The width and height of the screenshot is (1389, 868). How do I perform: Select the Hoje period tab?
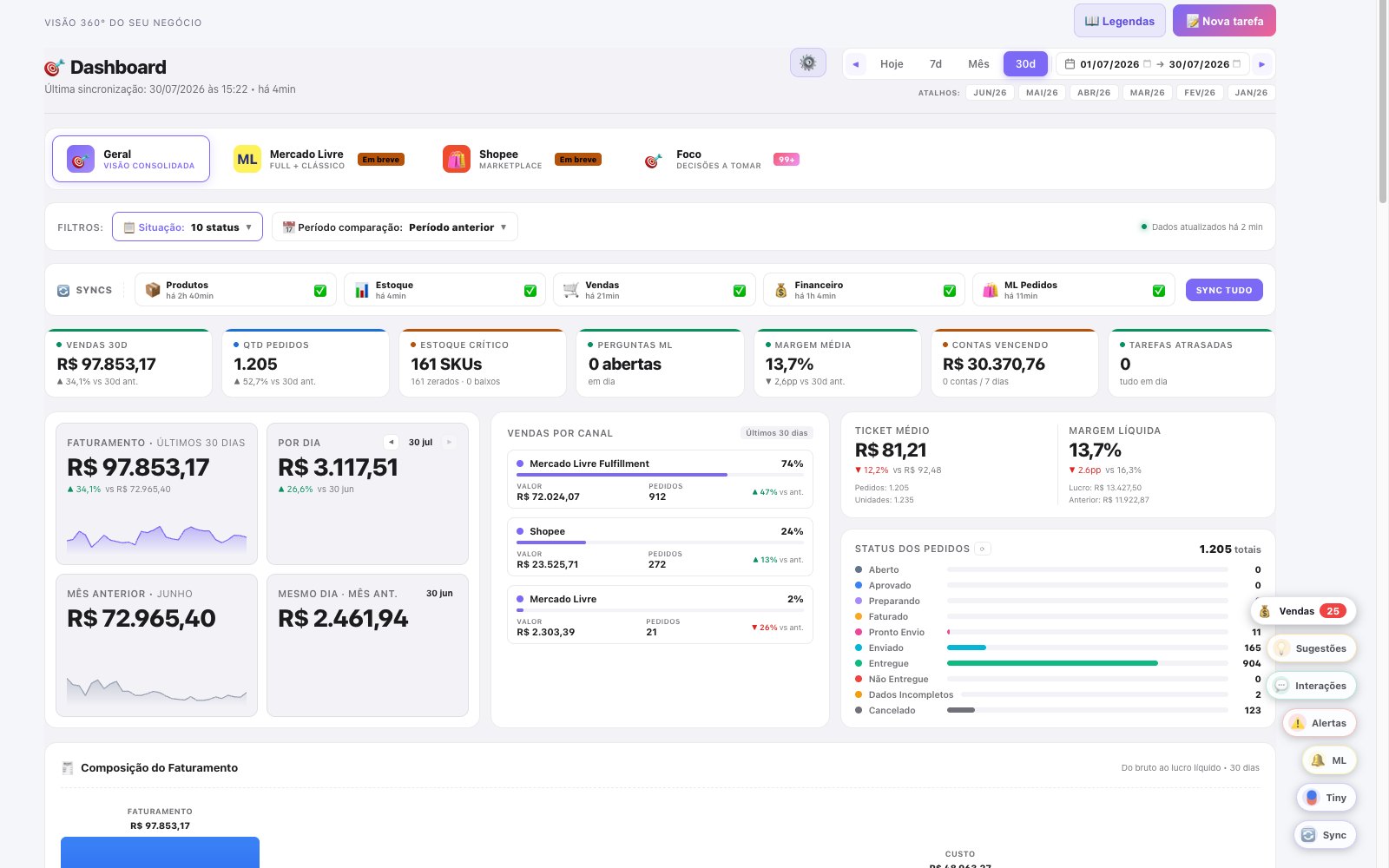pyautogui.click(x=892, y=64)
